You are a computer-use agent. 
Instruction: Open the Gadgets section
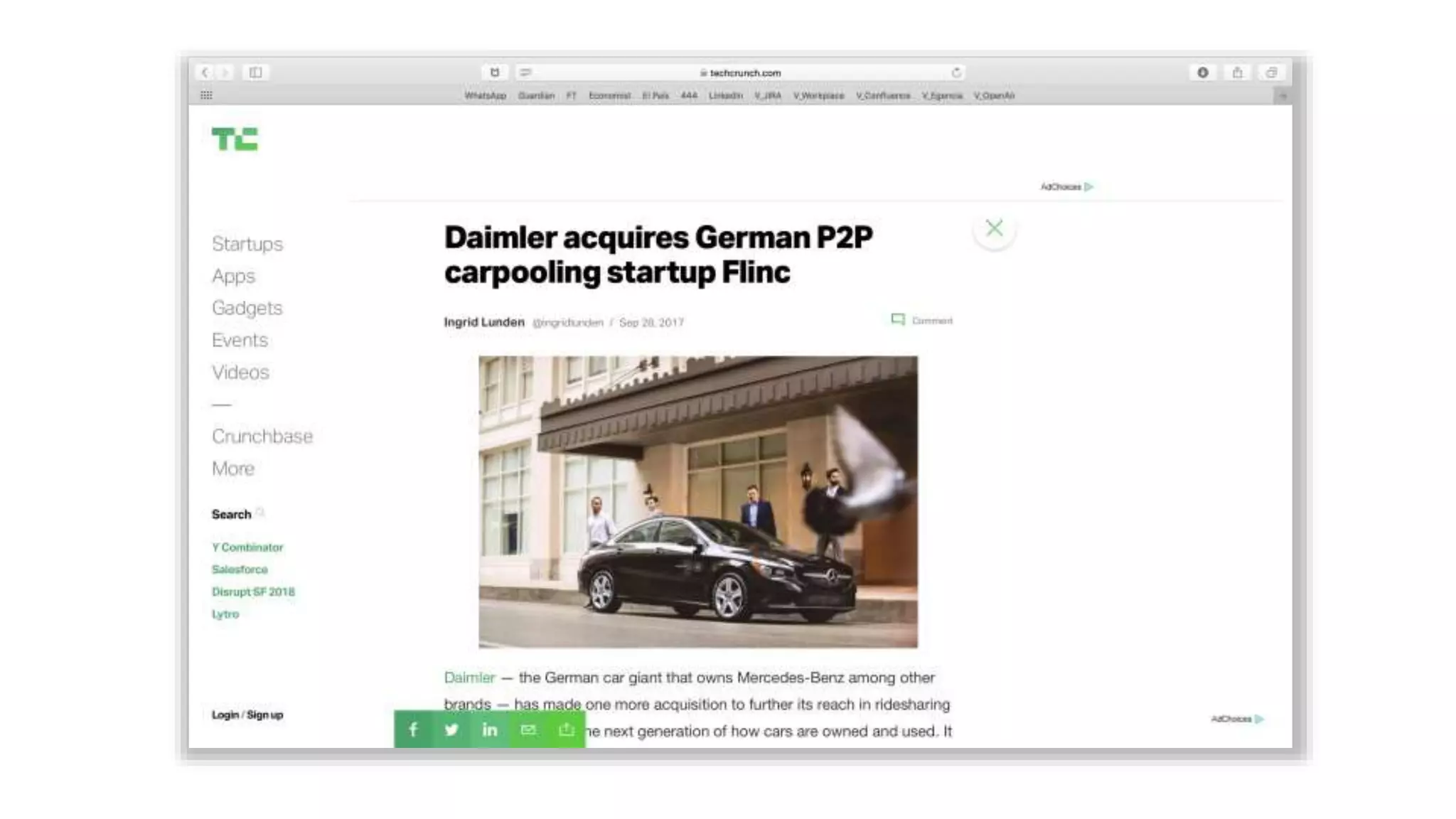247,308
